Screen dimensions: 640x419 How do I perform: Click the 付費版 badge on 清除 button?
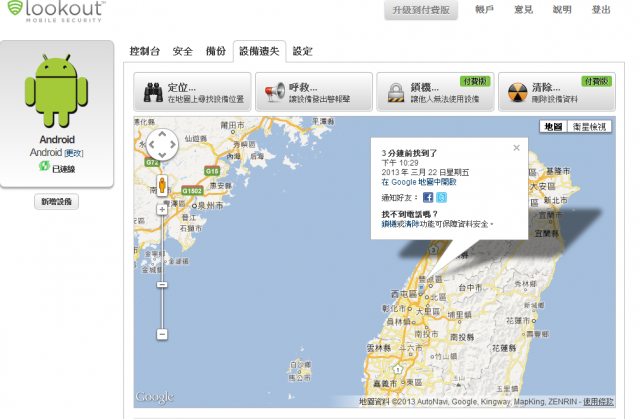(596, 81)
